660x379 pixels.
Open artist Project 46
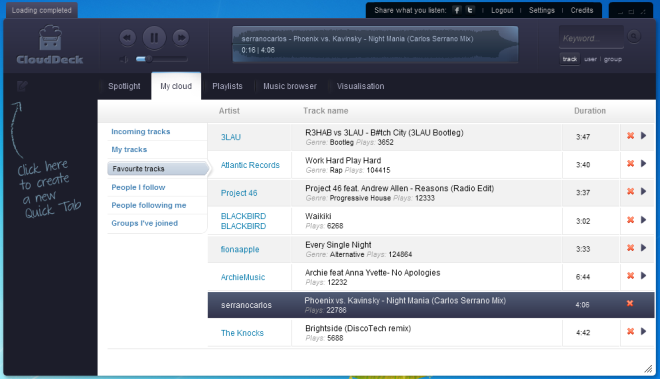click(x=239, y=193)
